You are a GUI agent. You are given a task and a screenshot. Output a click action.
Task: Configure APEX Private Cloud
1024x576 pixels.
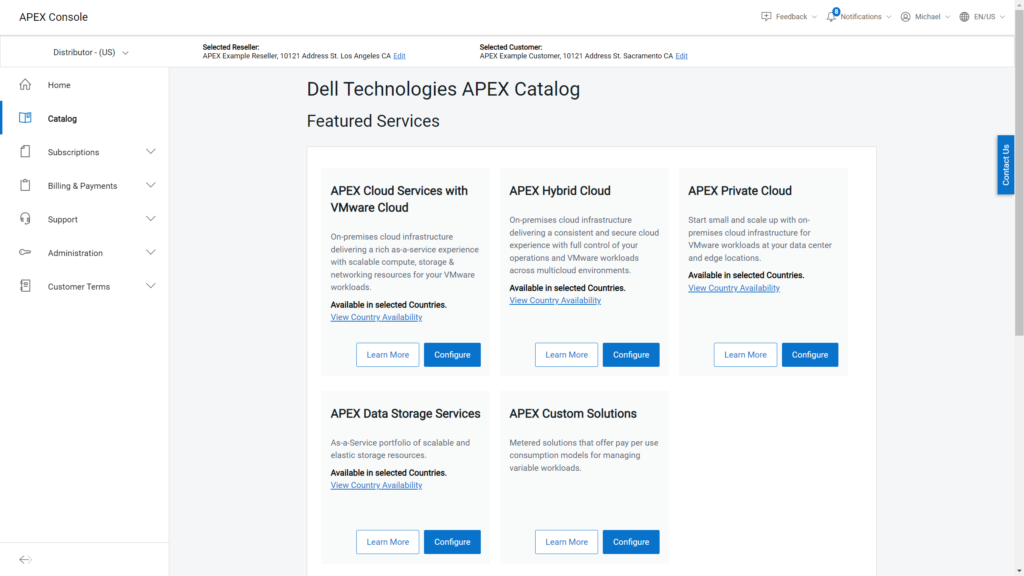point(810,355)
